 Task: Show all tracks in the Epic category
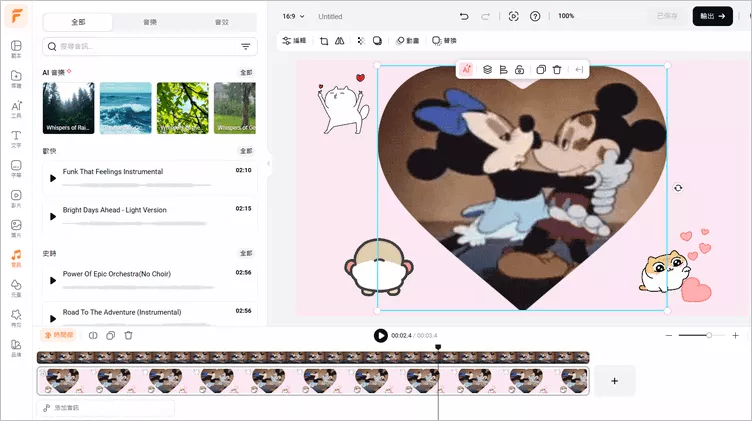(246, 253)
